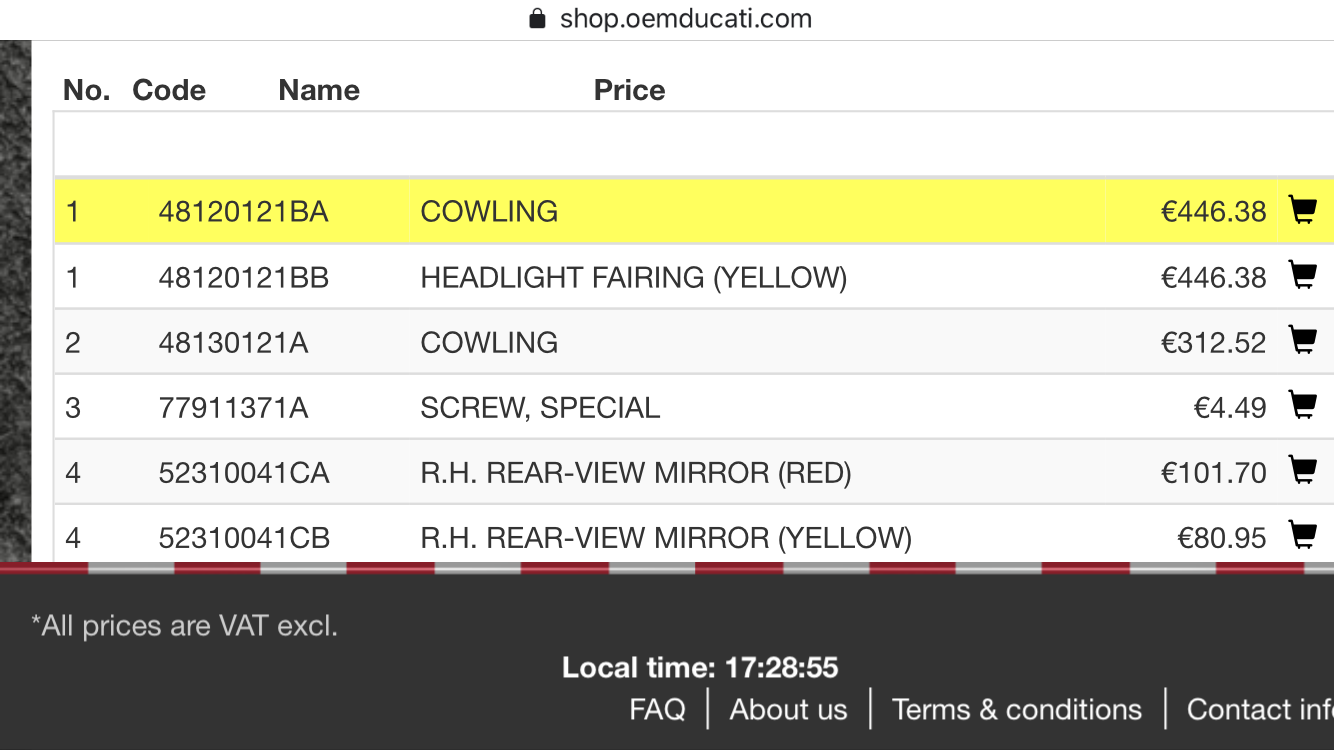Add R.H. REAR-VIEW MIRROR (YELLOW) to cart
The height and width of the screenshot is (750, 1334).
pos(1302,536)
